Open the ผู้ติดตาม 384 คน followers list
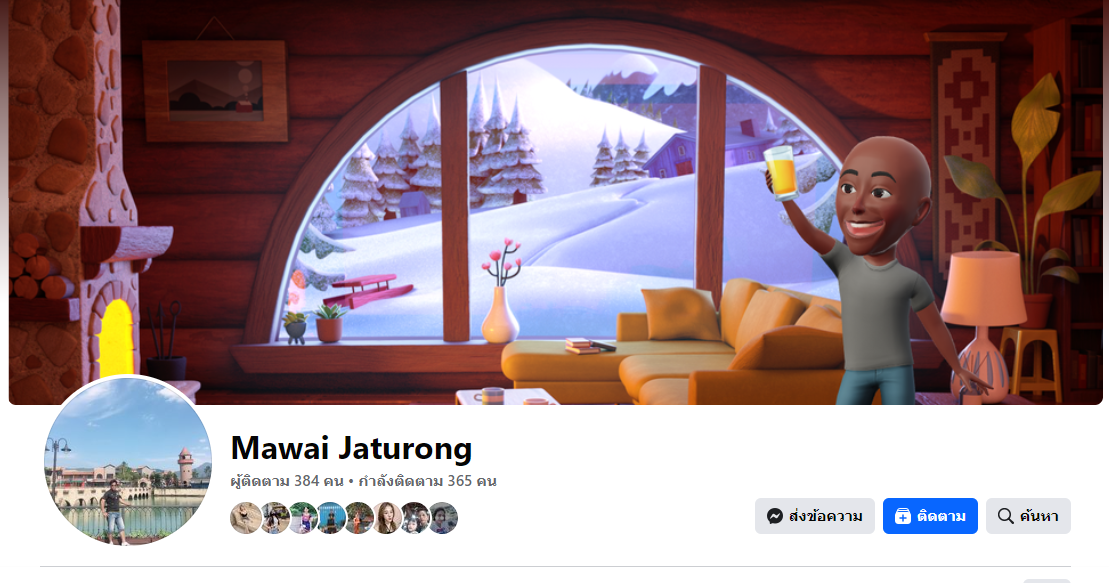1109x583 pixels. pyautogui.click(x=287, y=481)
